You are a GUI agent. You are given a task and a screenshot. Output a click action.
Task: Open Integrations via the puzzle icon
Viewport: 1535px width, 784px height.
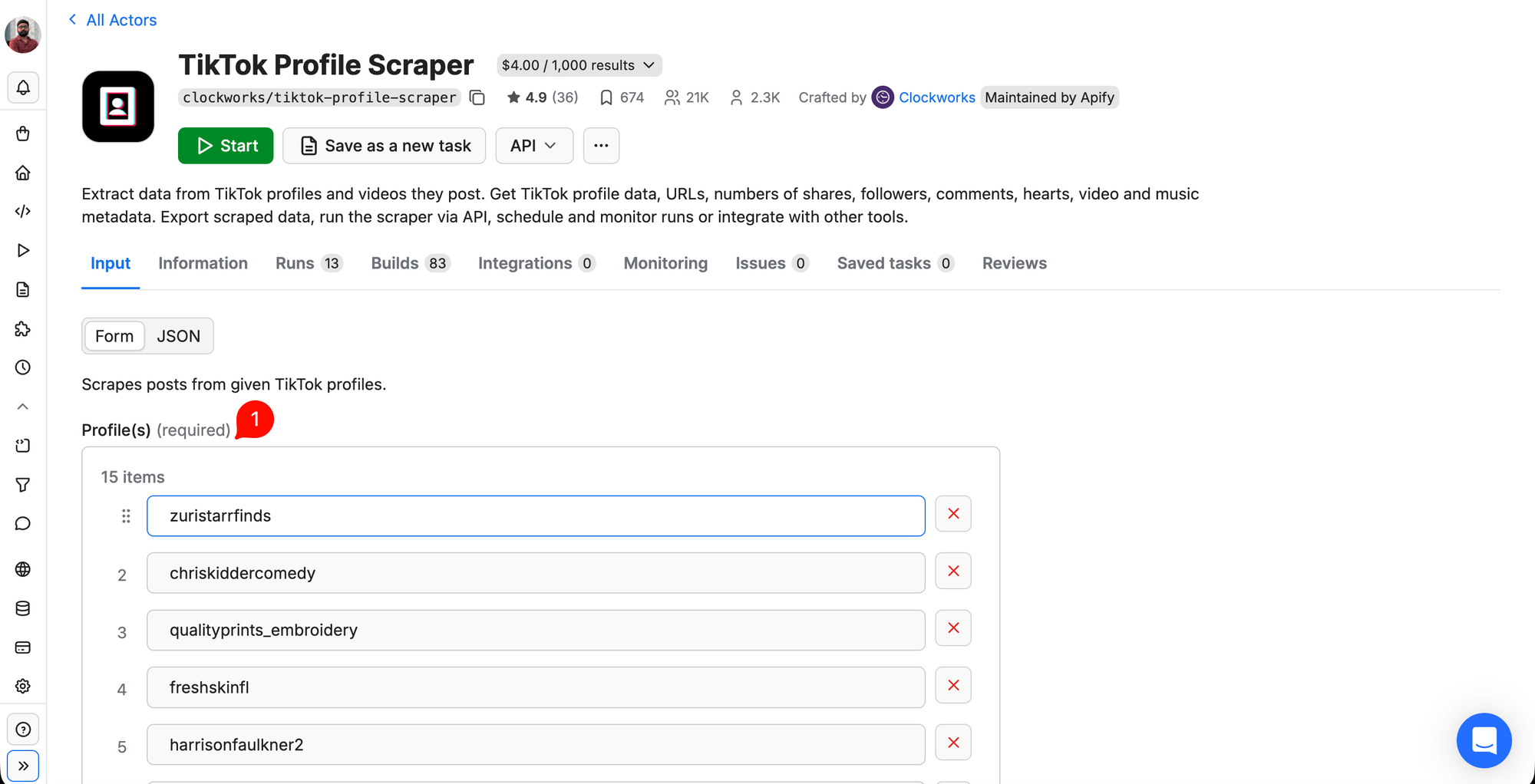coord(23,329)
